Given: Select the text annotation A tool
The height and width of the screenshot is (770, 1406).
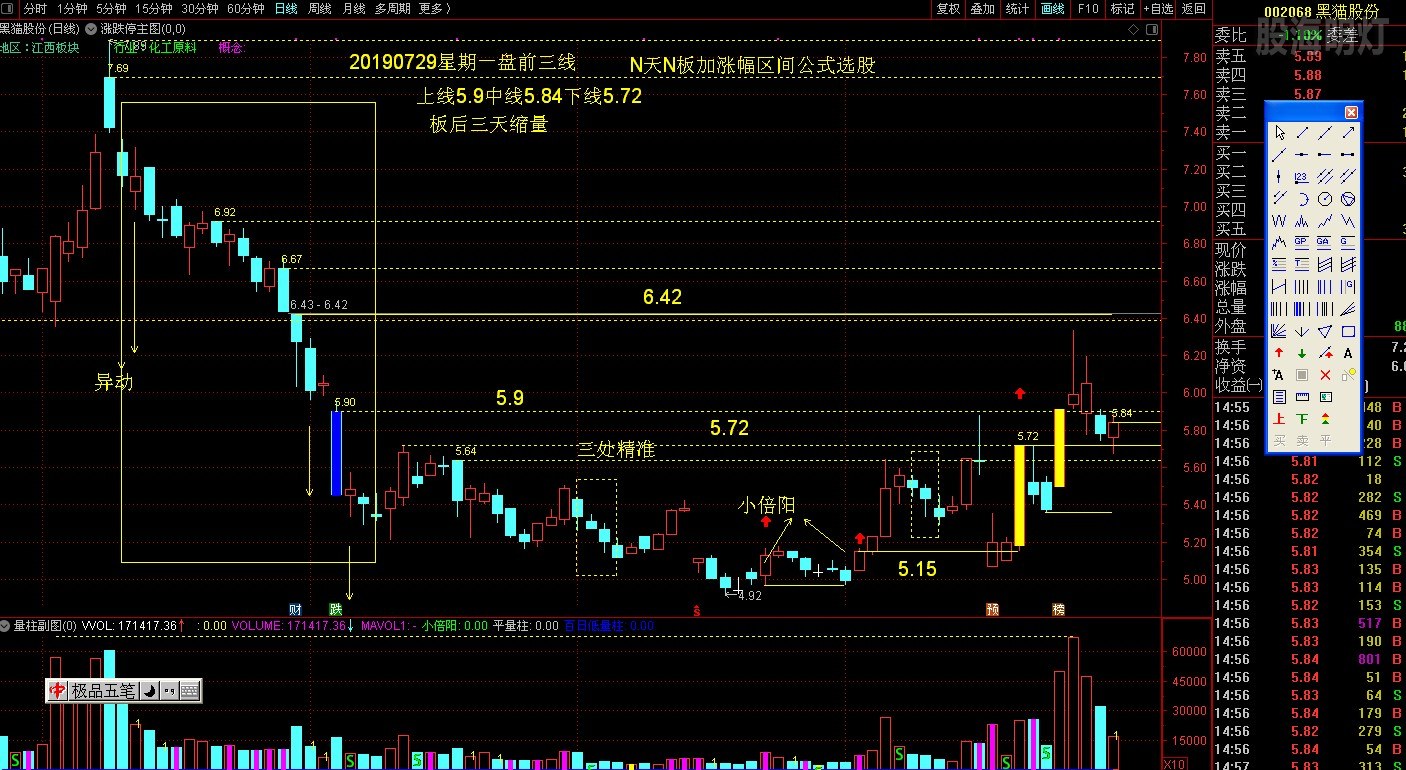Looking at the screenshot, I should point(1348,353).
